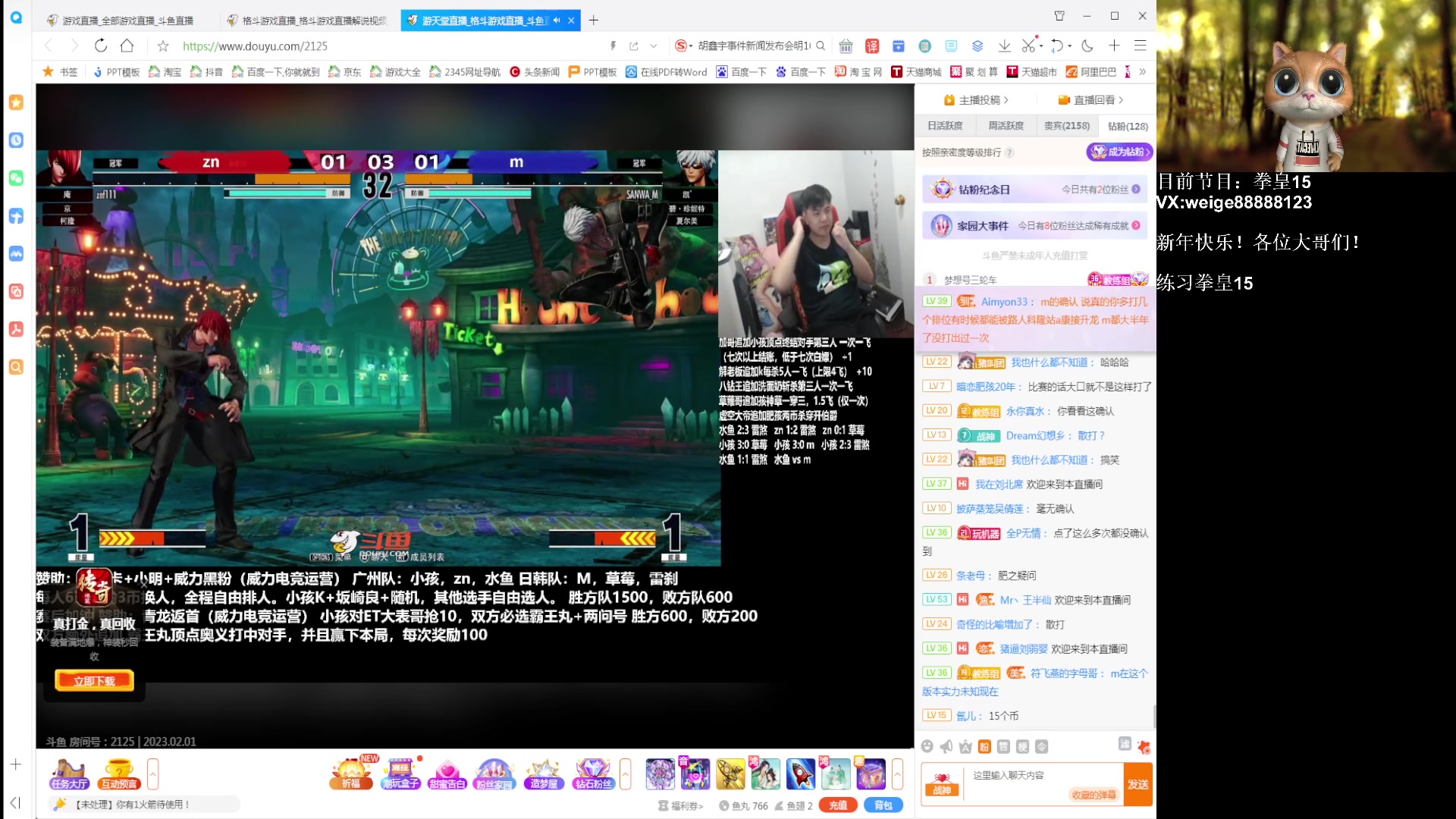Open 主播投稿 section
This screenshot has width=1456, height=819.
tap(976, 100)
